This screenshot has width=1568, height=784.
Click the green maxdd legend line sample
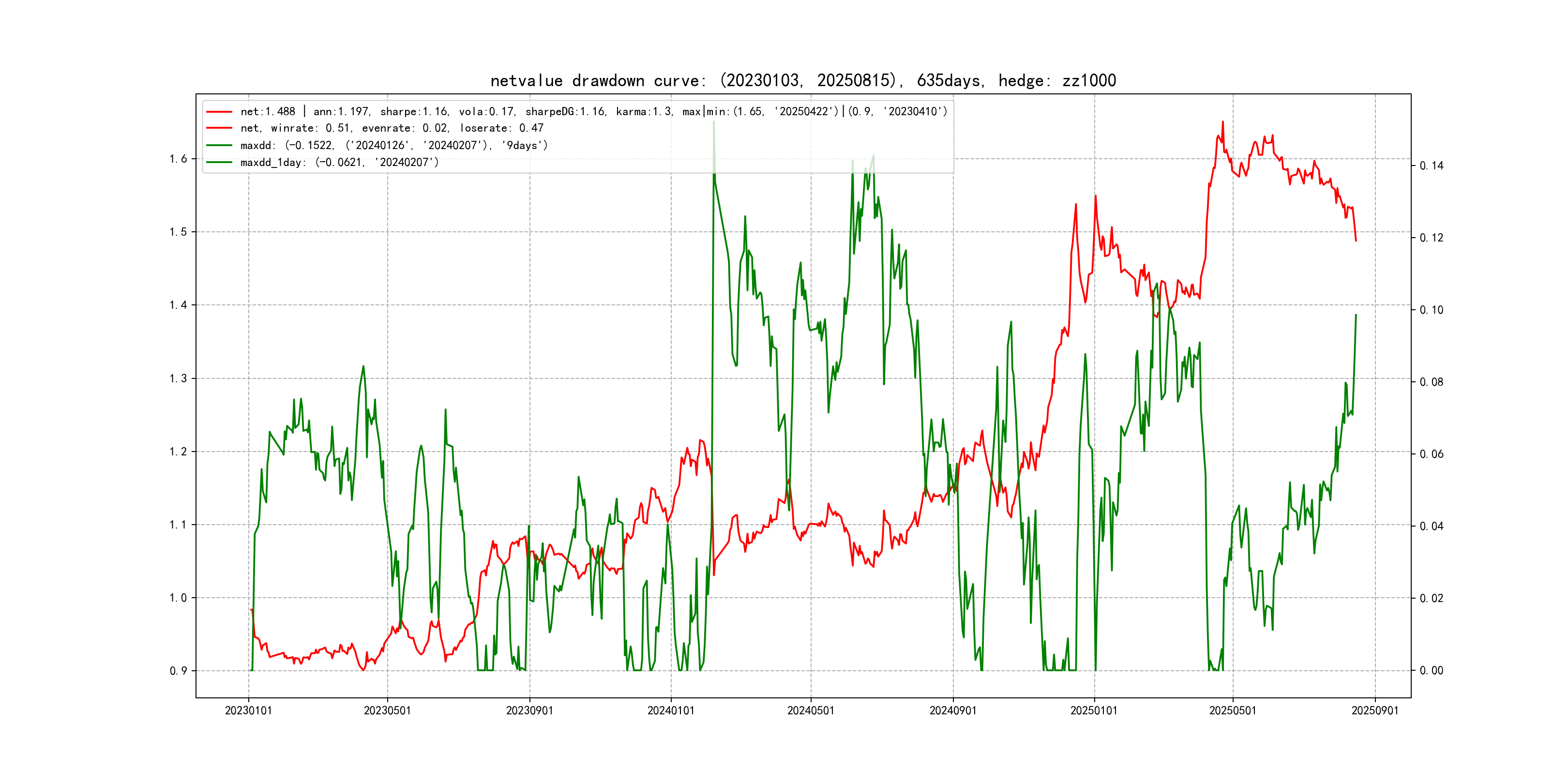click(219, 146)
